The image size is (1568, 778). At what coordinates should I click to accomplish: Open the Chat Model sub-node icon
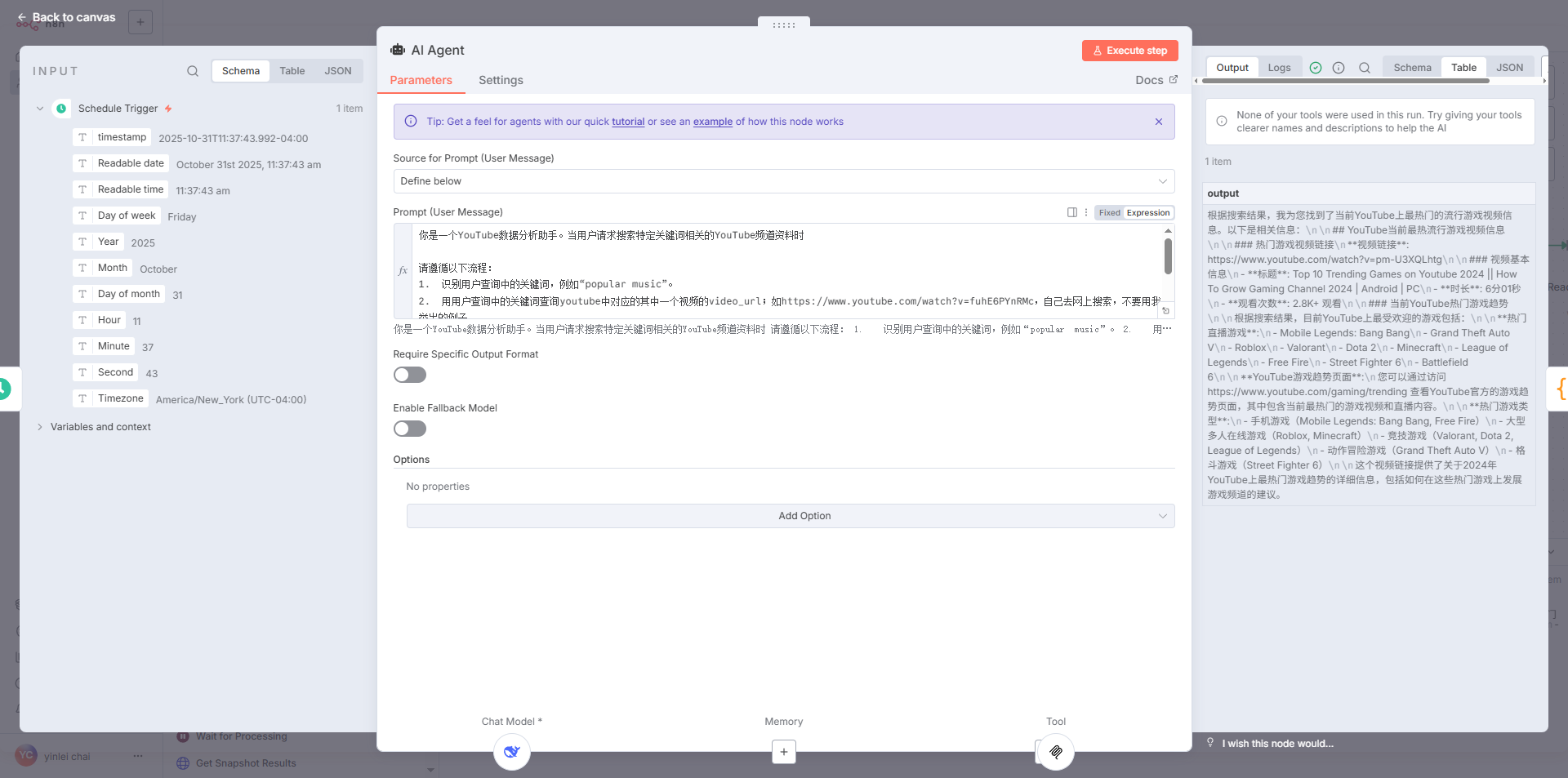(x=512, y=752)
